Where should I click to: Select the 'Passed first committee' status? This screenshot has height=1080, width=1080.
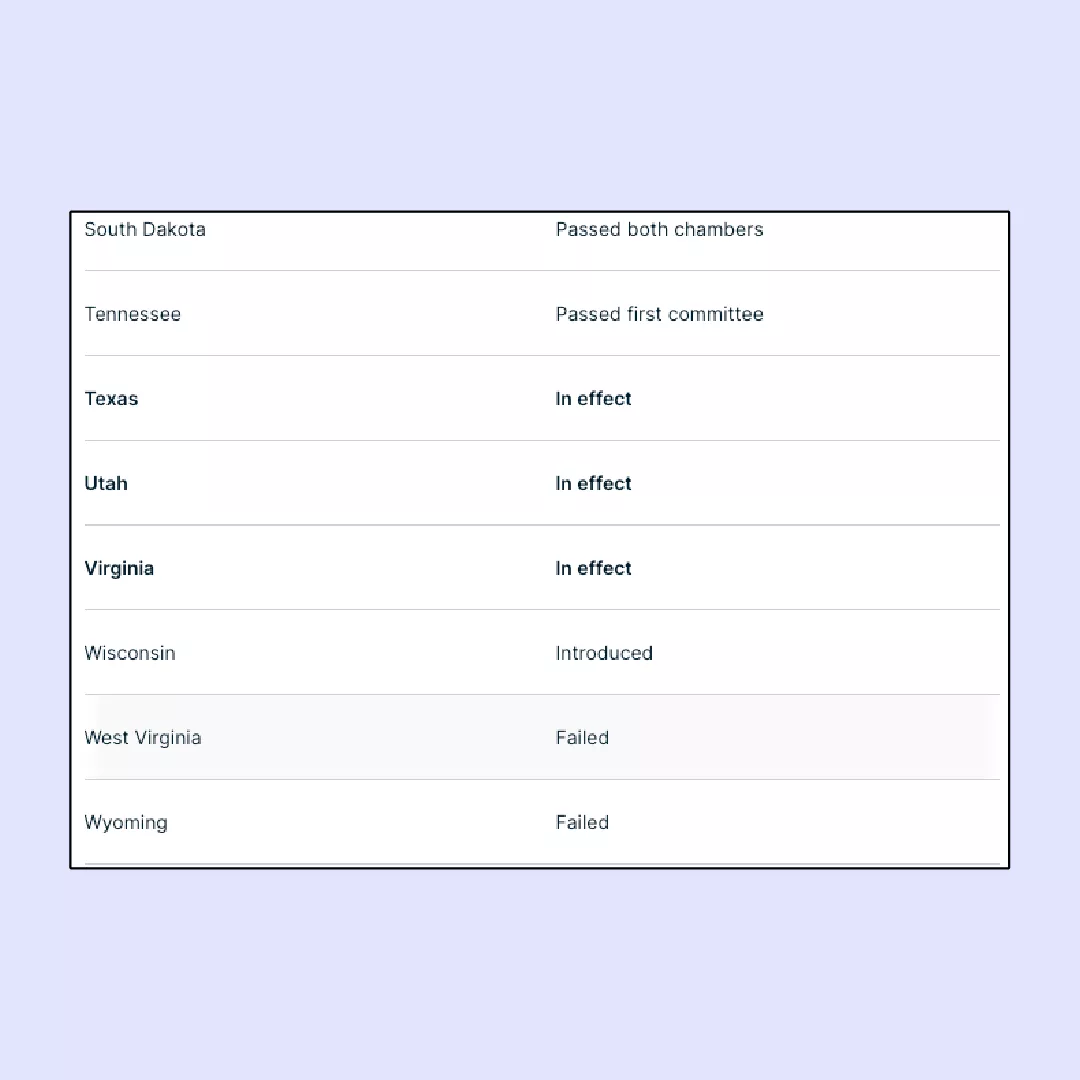click(659, 314)
